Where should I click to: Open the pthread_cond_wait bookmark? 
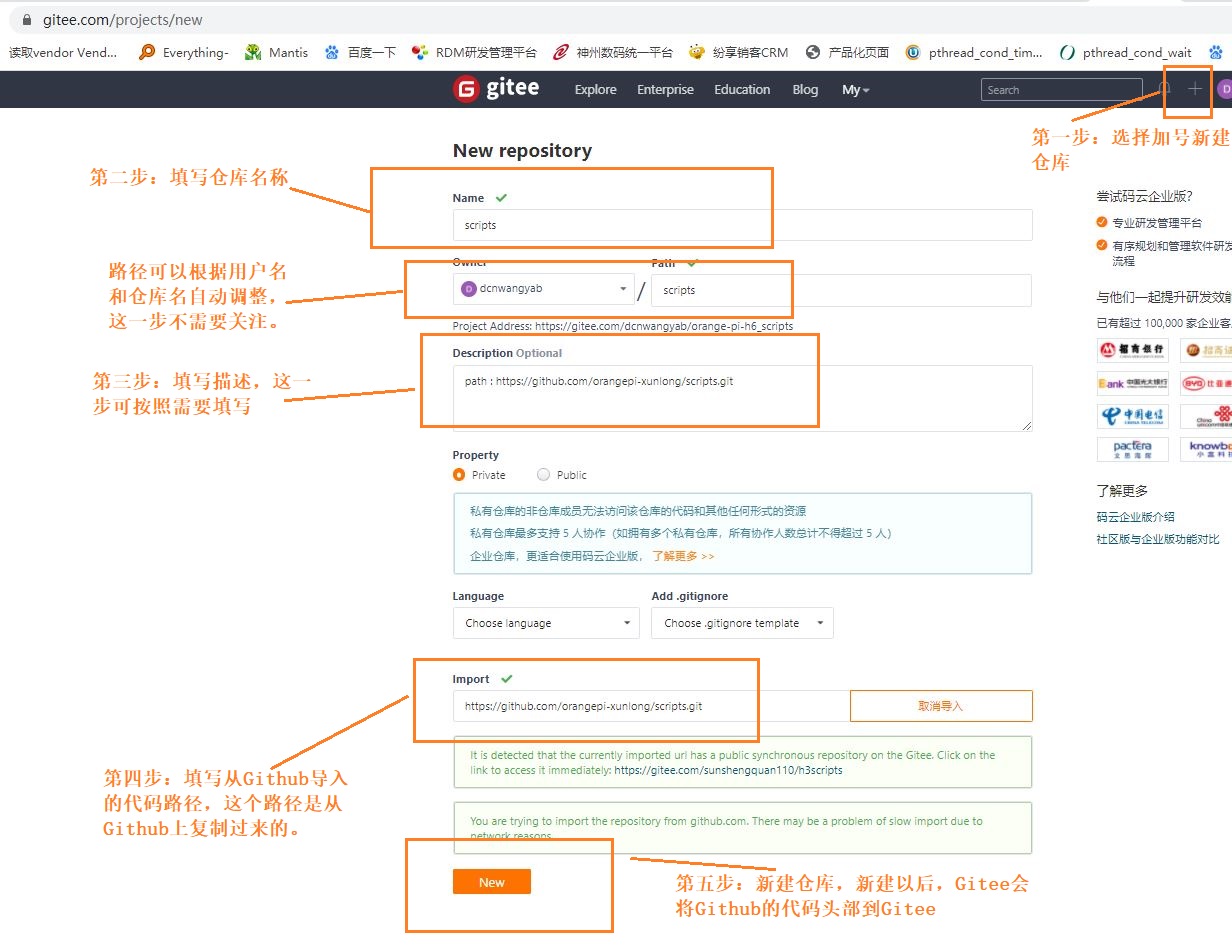point(1126,52)
